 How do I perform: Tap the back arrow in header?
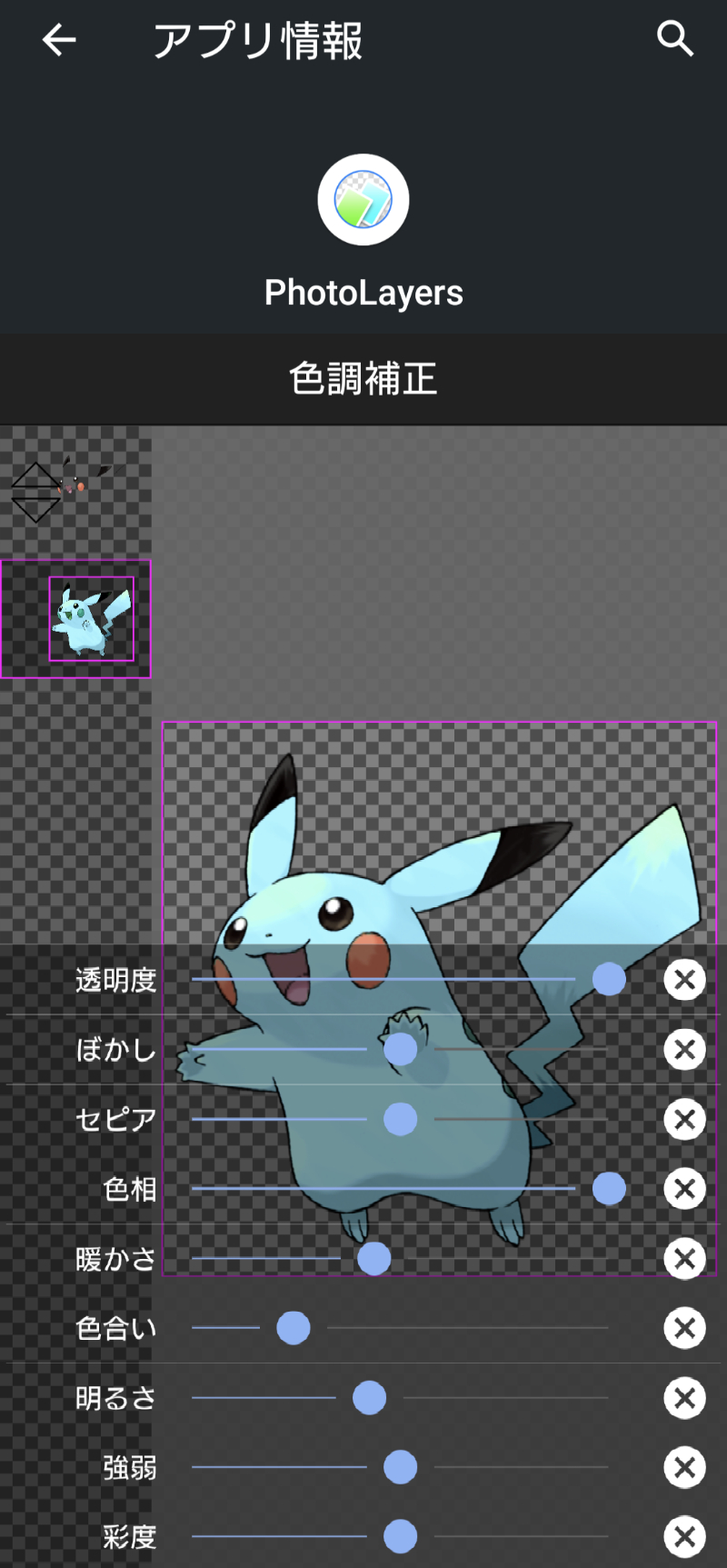tap(59, 40)
